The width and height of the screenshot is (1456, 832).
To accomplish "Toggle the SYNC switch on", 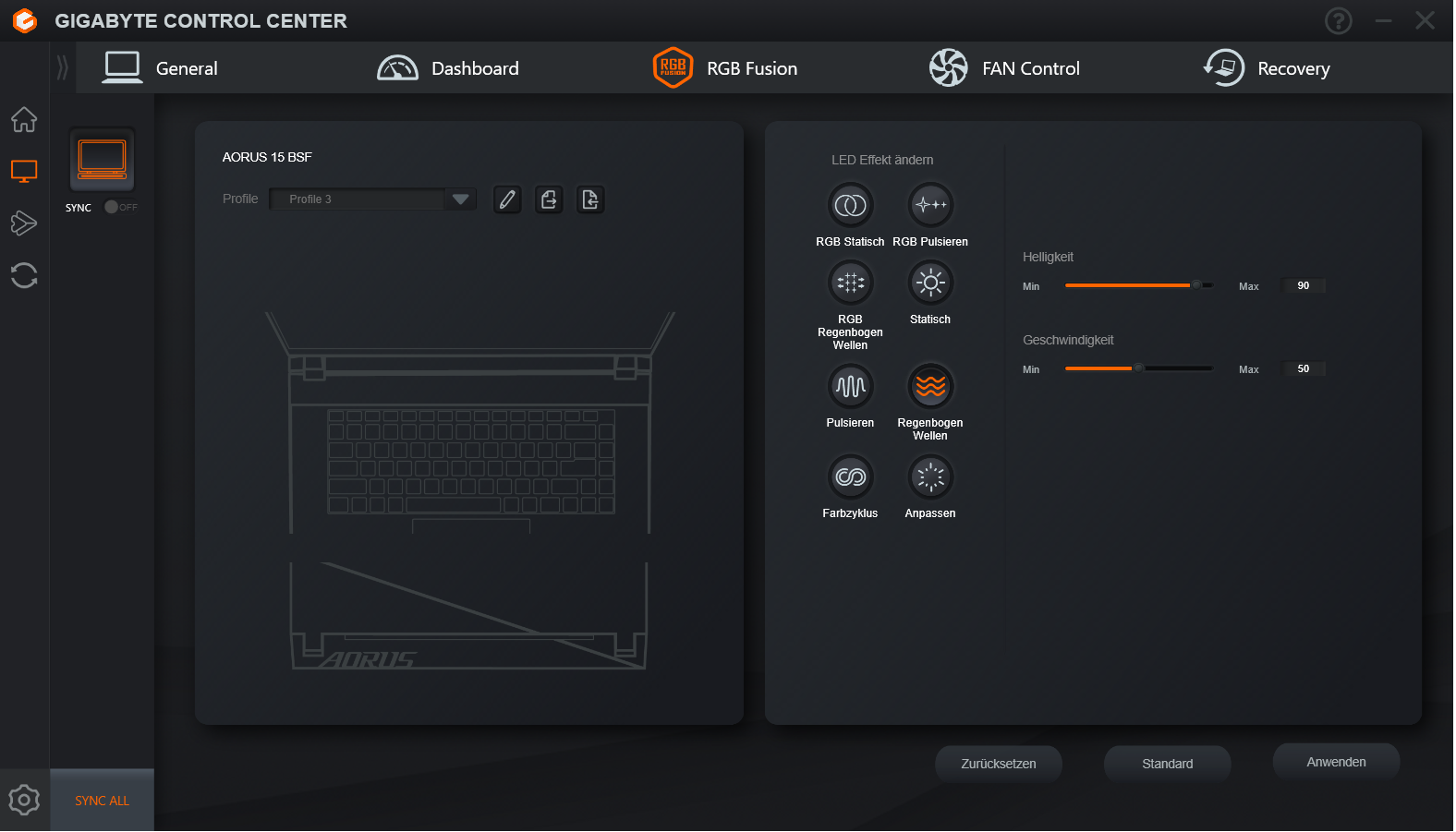I will point(120,207).
